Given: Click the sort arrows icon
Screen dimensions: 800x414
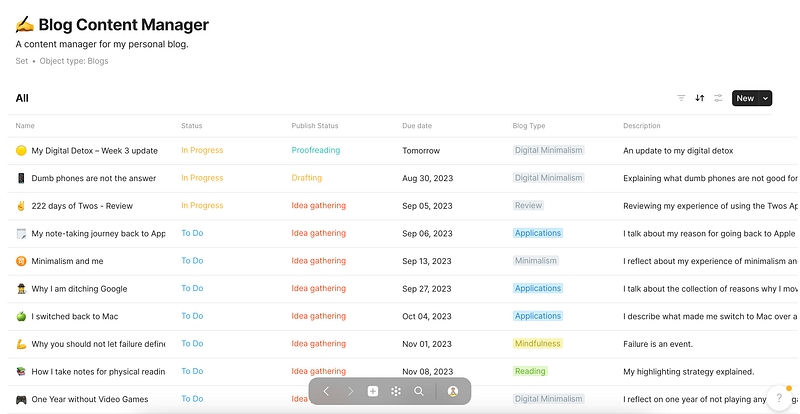Looking at the screenshot, I should 700,98.
